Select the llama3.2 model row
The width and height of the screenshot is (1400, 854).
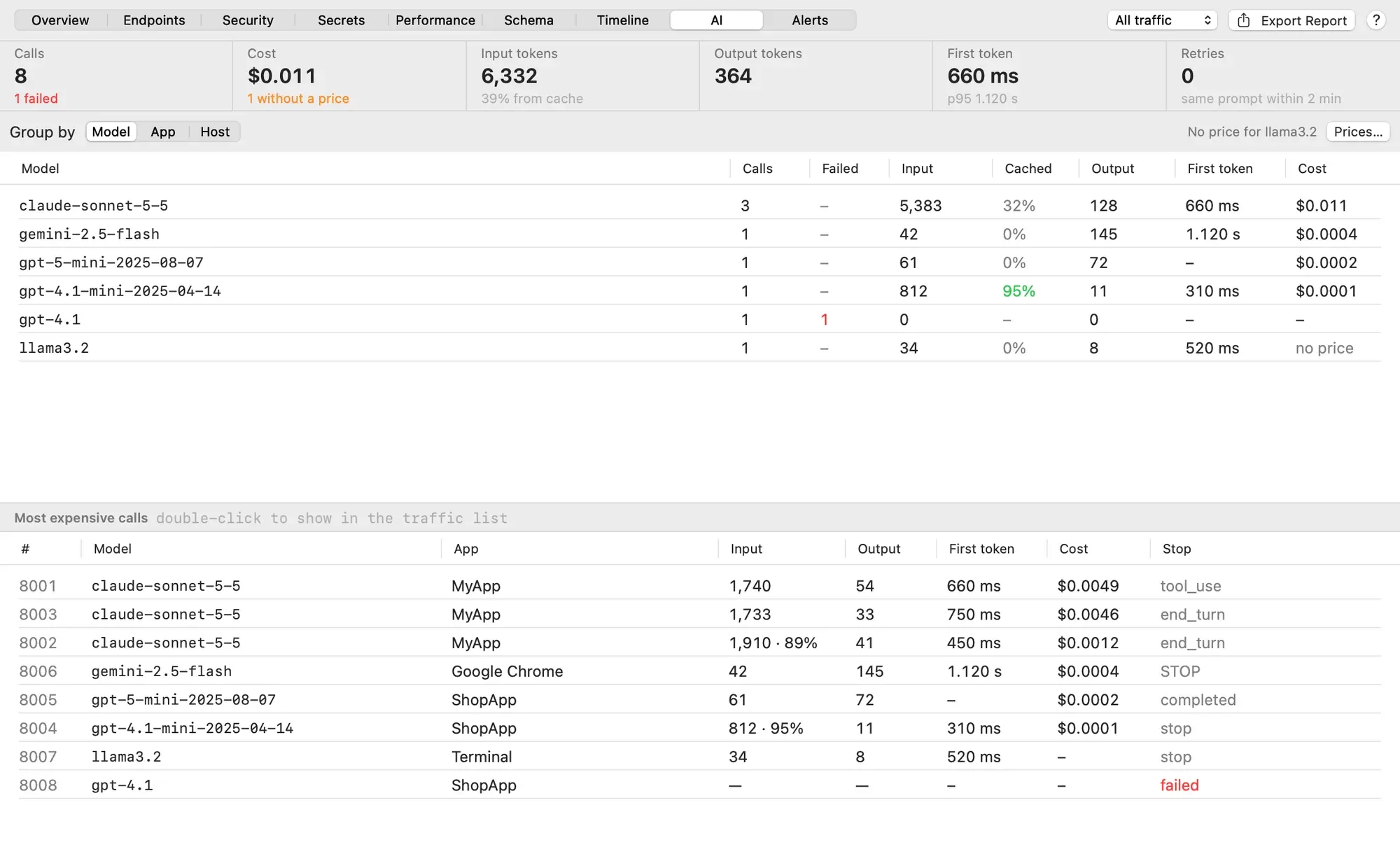[700, 348]
